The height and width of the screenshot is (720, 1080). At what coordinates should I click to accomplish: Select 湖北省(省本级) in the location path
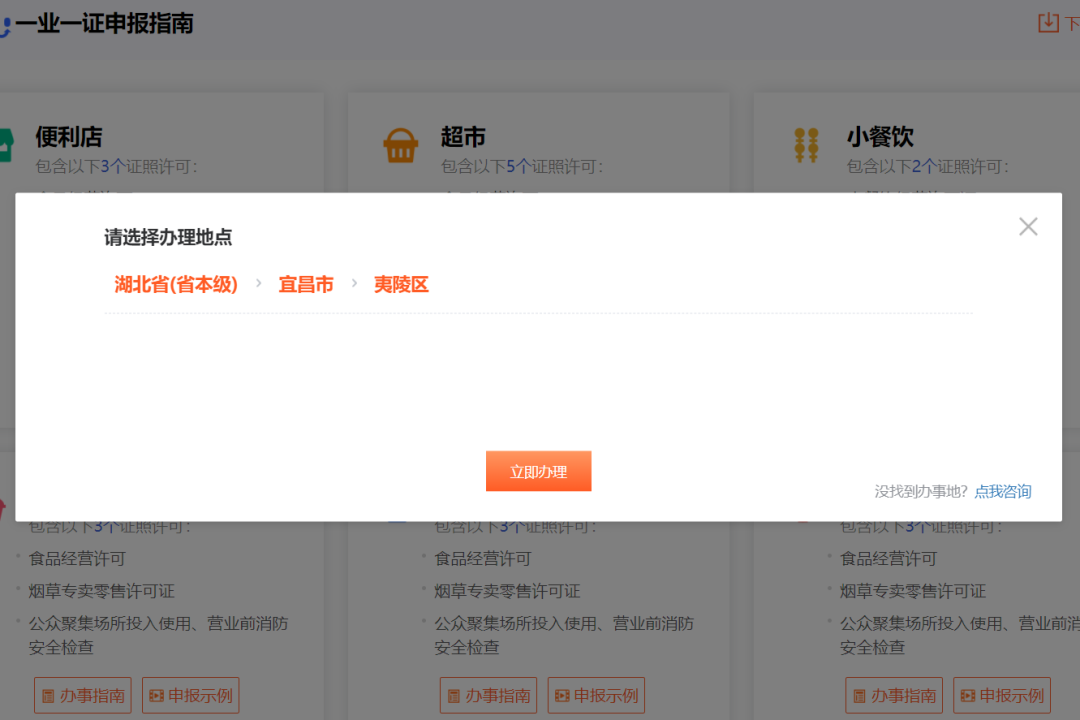point(176,285)
